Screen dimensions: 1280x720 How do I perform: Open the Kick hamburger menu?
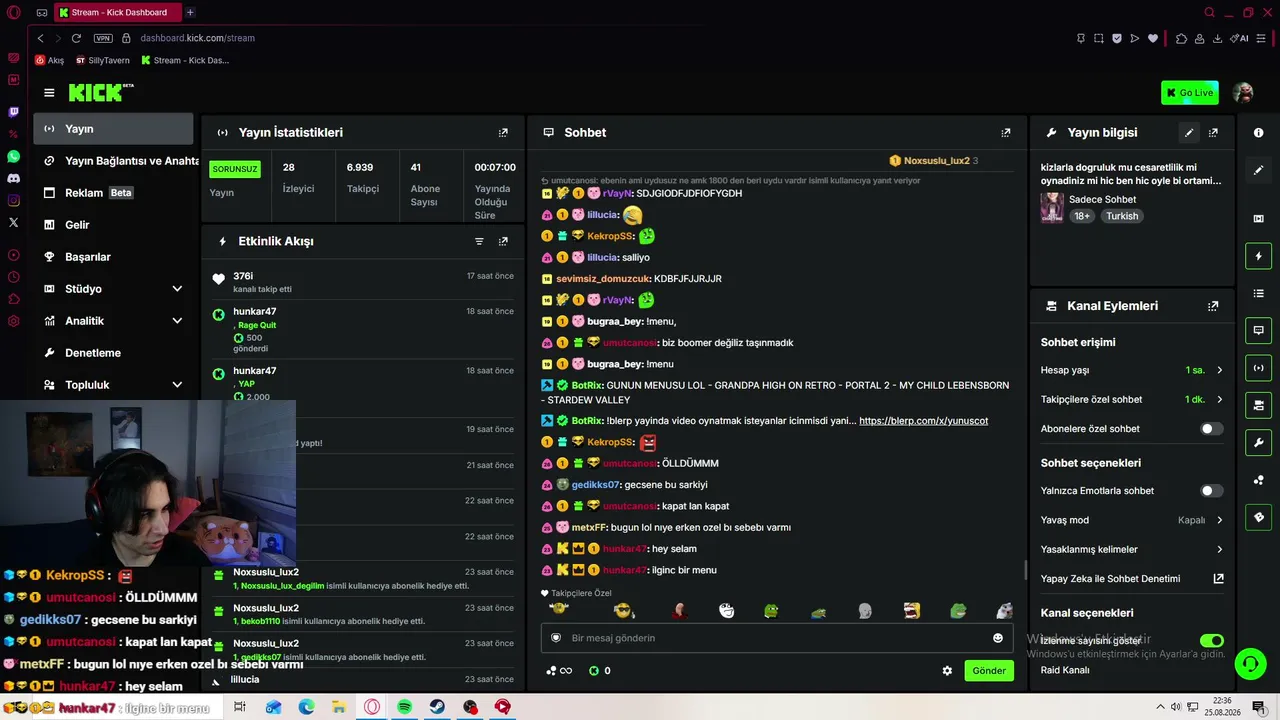coord(49,93)
